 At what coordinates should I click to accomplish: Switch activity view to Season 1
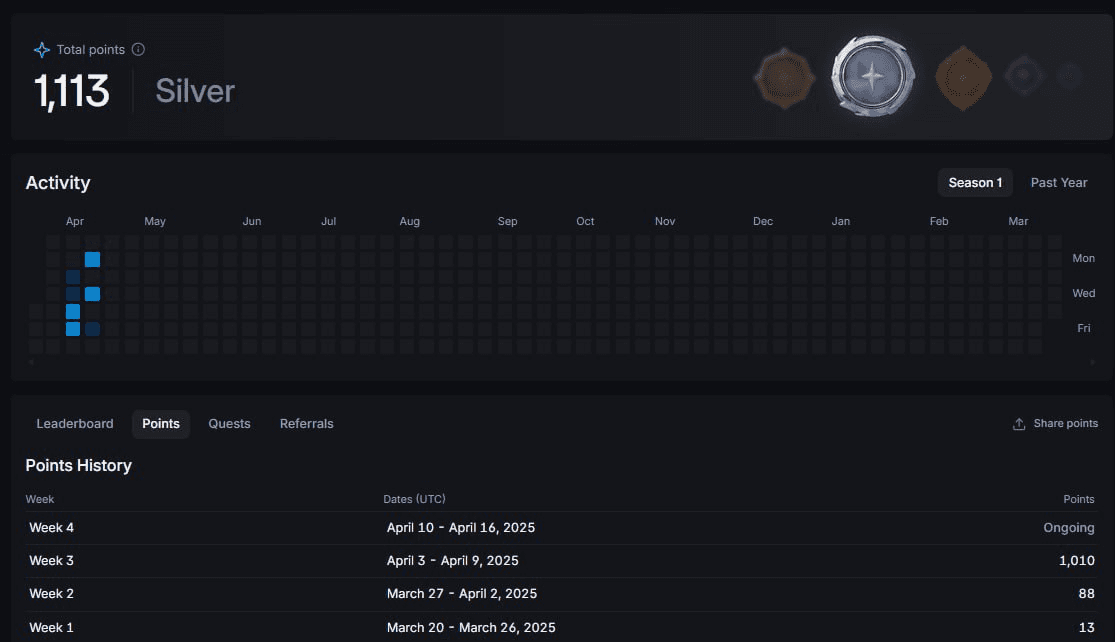click(975, 183)
